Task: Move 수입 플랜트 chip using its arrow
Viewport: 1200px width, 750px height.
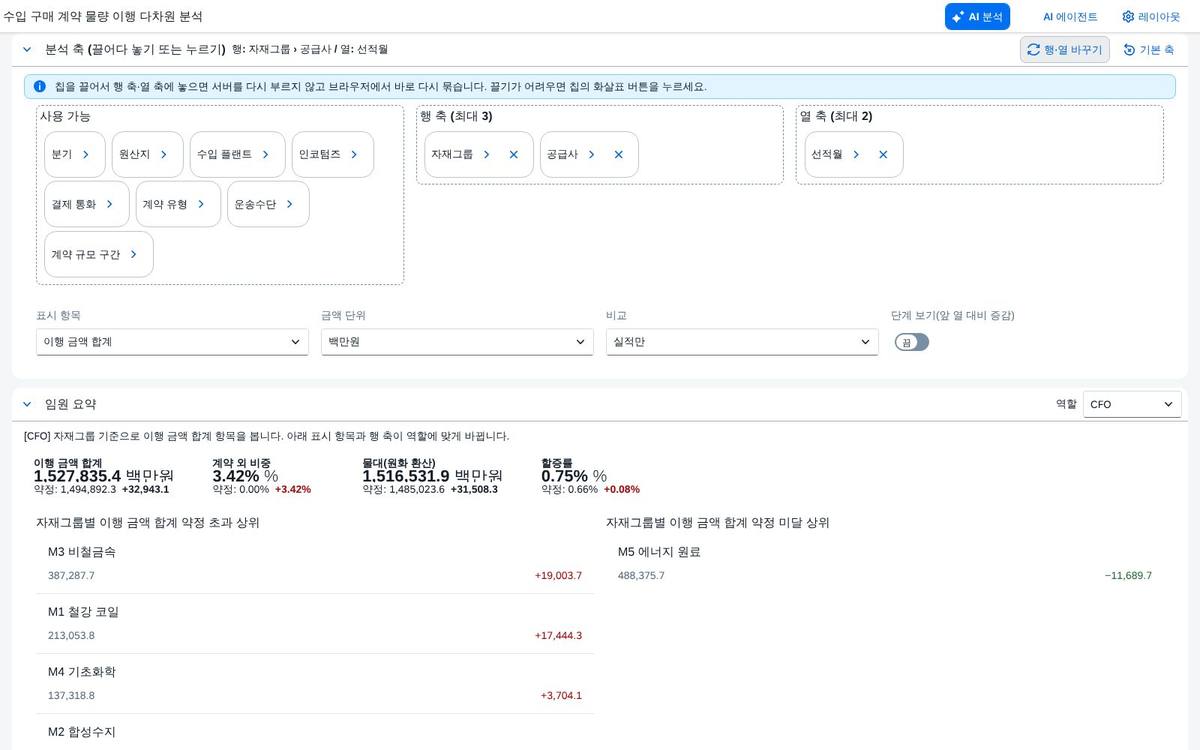Action: tap(266, 155)
